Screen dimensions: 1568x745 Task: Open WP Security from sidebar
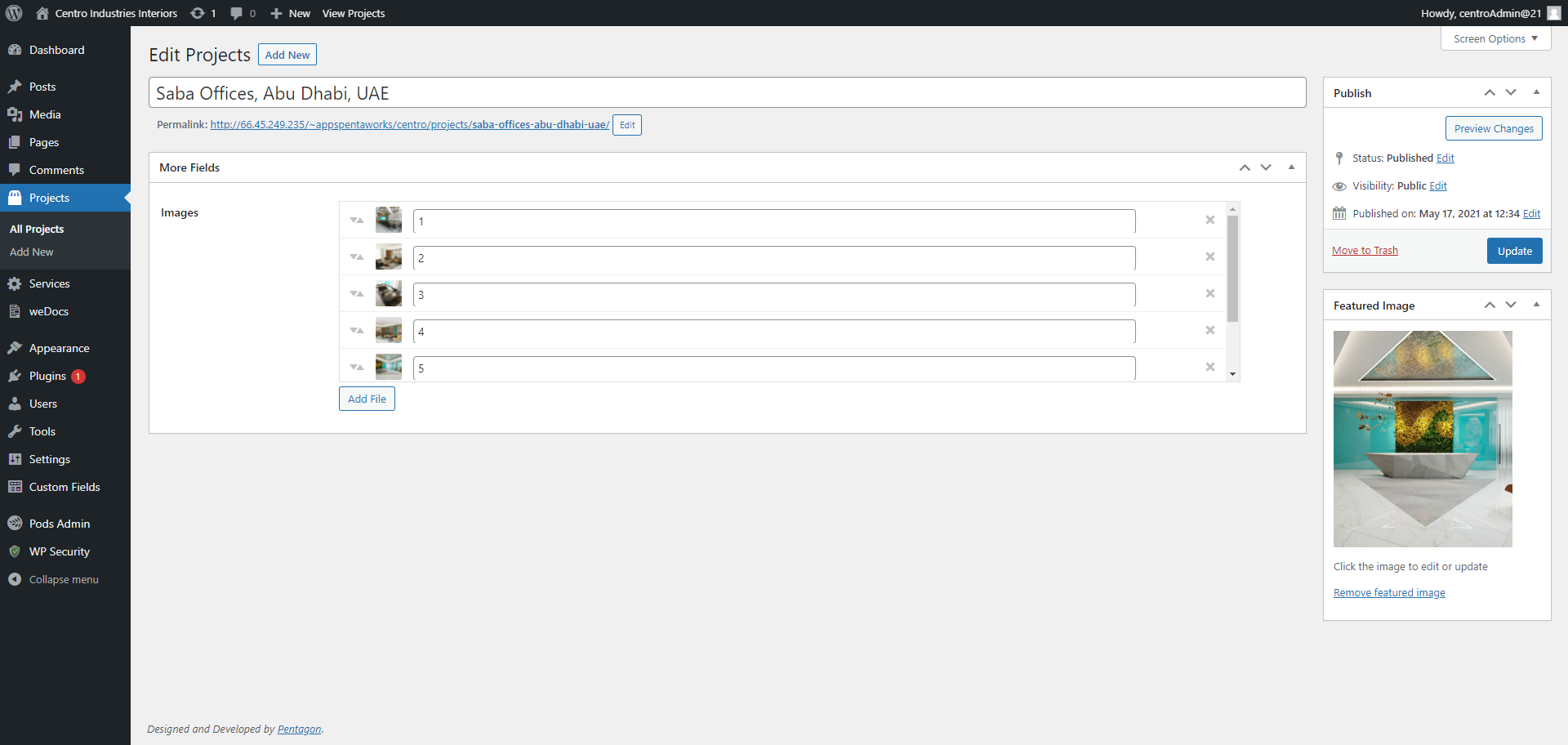(59, 551)
